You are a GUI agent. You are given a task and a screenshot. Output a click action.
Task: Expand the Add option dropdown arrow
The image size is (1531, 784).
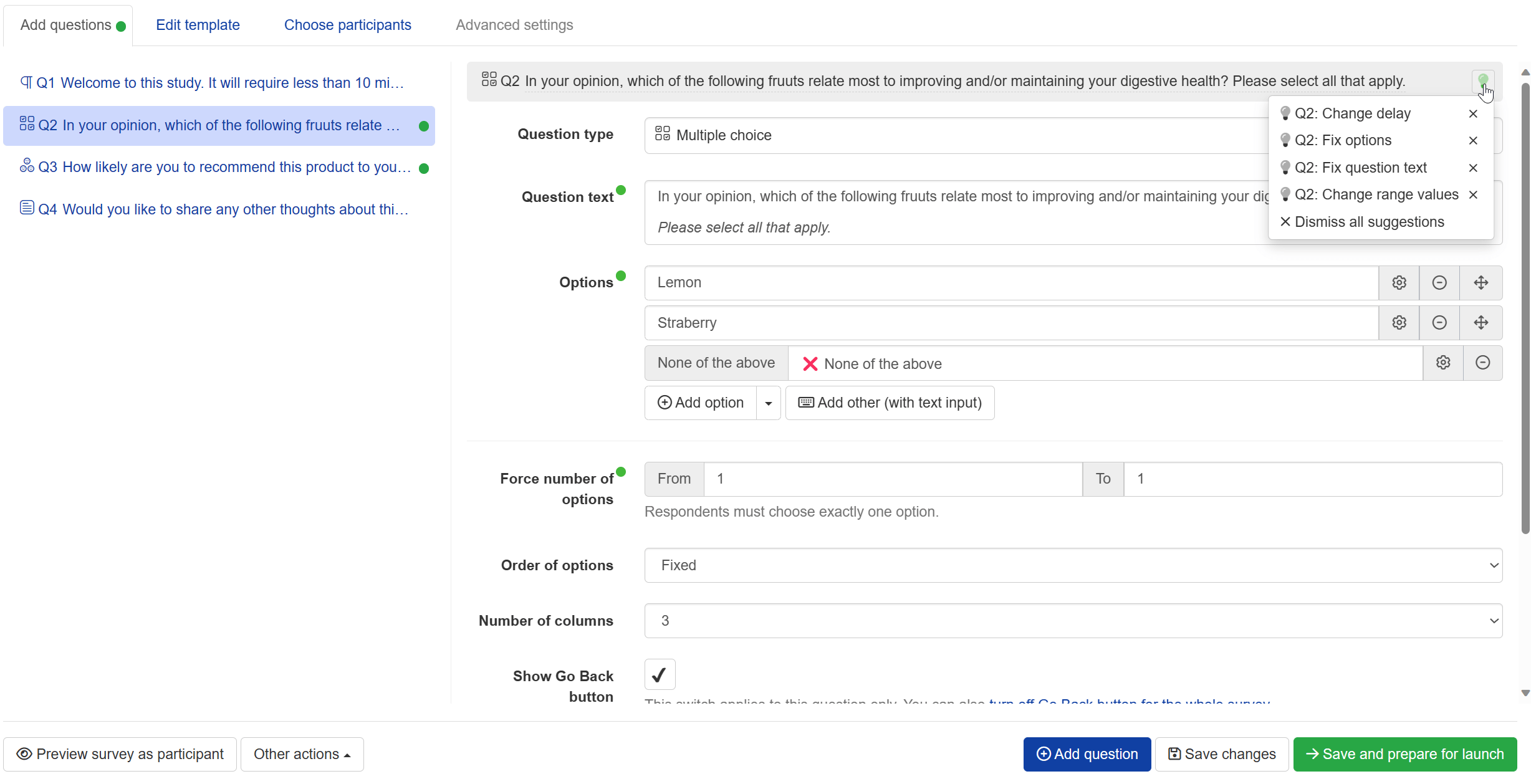[x=768, y=403]
